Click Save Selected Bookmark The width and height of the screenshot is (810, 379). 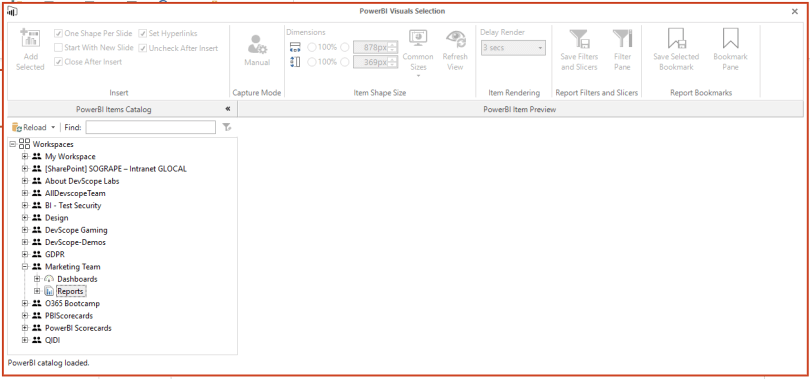point(676,50)
